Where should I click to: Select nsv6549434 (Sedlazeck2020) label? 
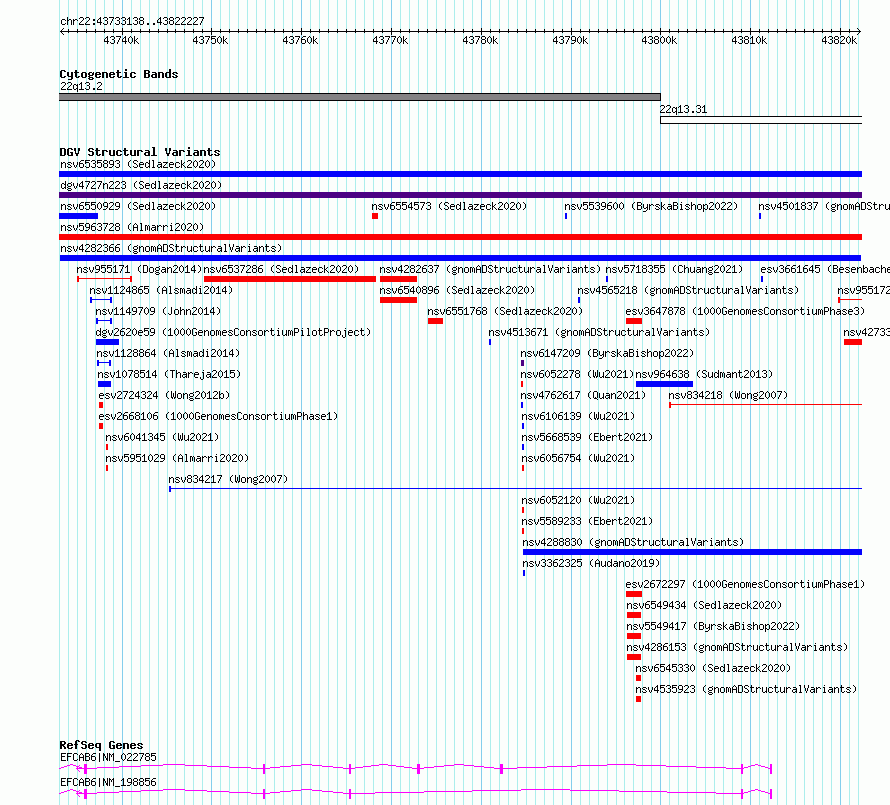point(704,606)
